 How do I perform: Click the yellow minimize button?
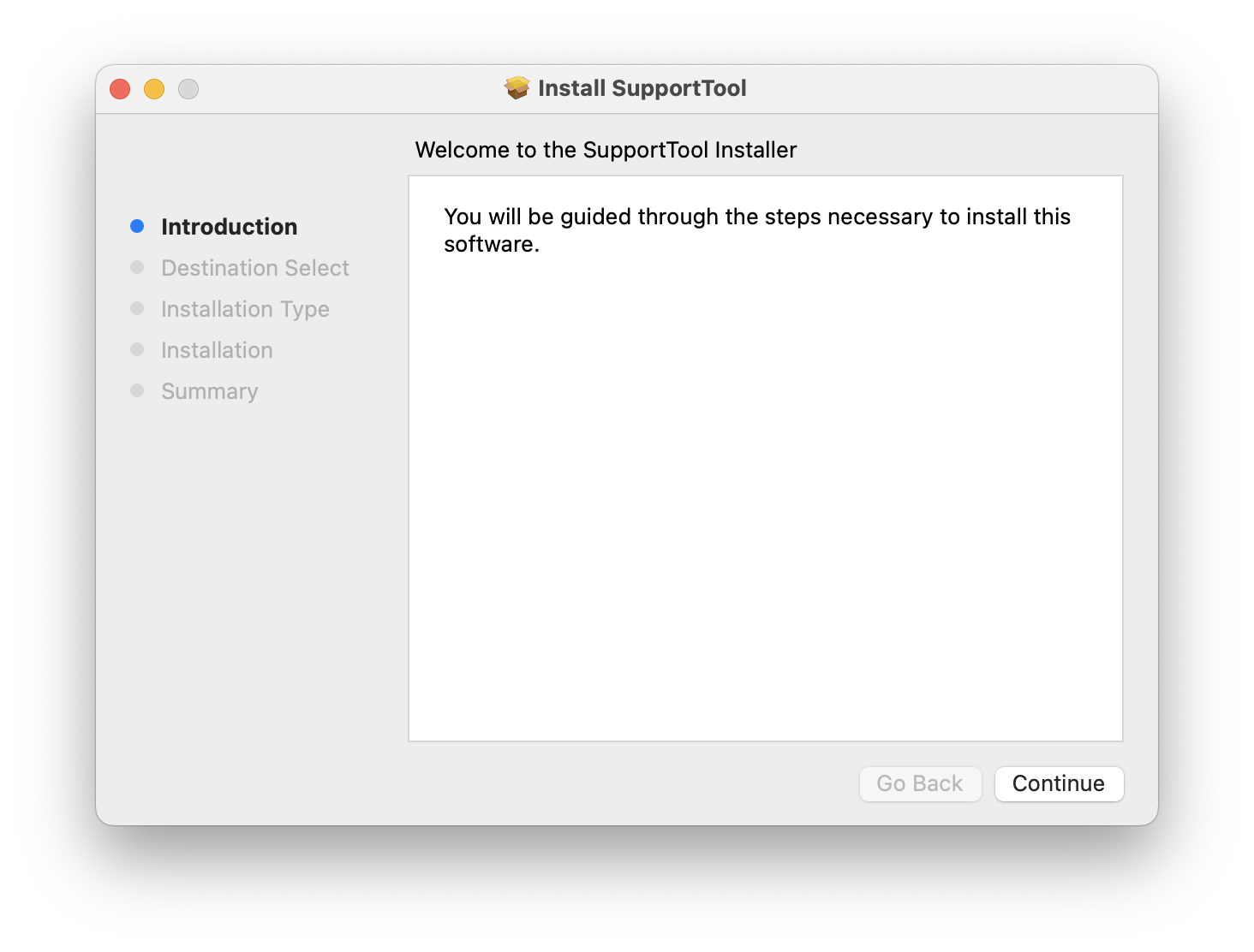tap(154, 88)
